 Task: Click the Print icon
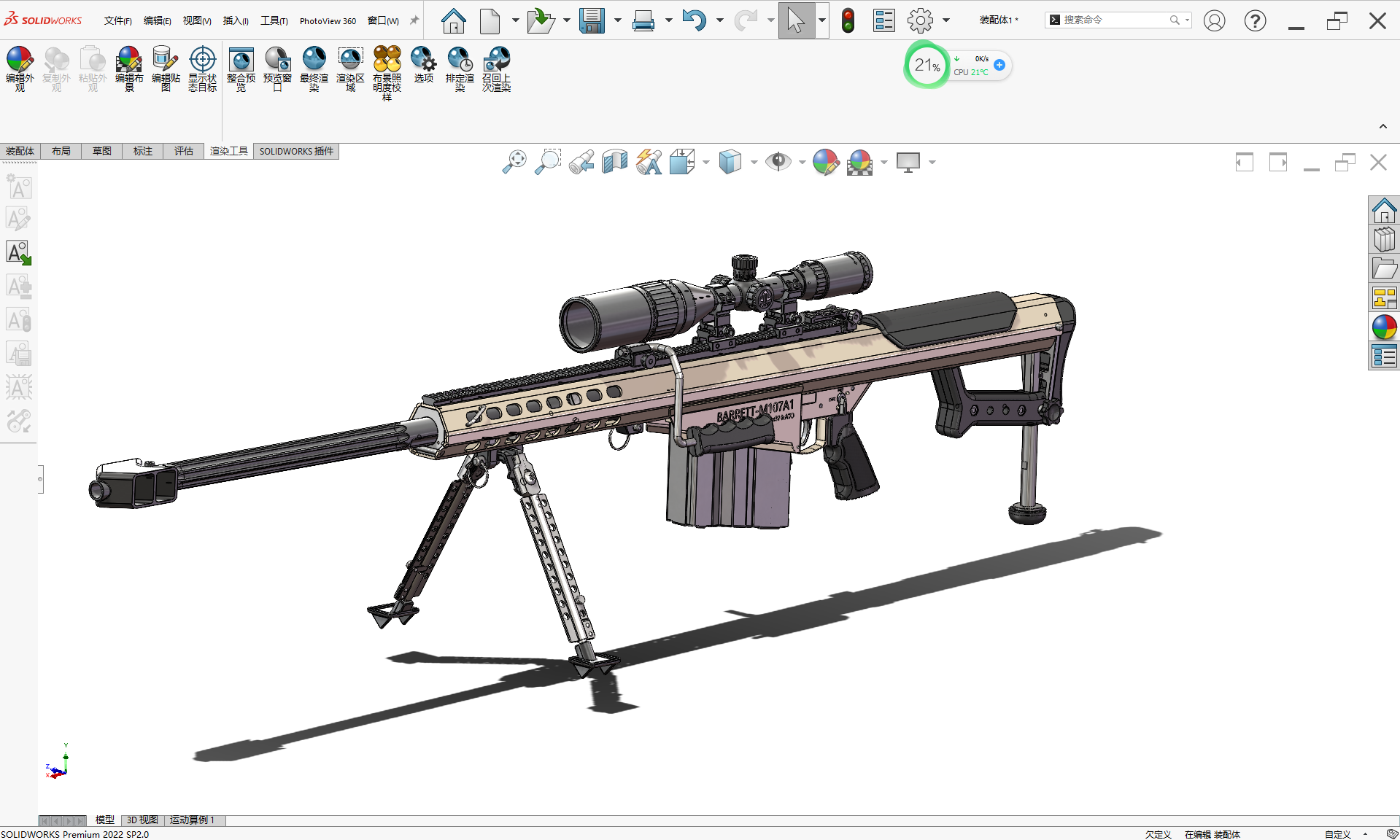pyautogui.click(x=643, y=20)
